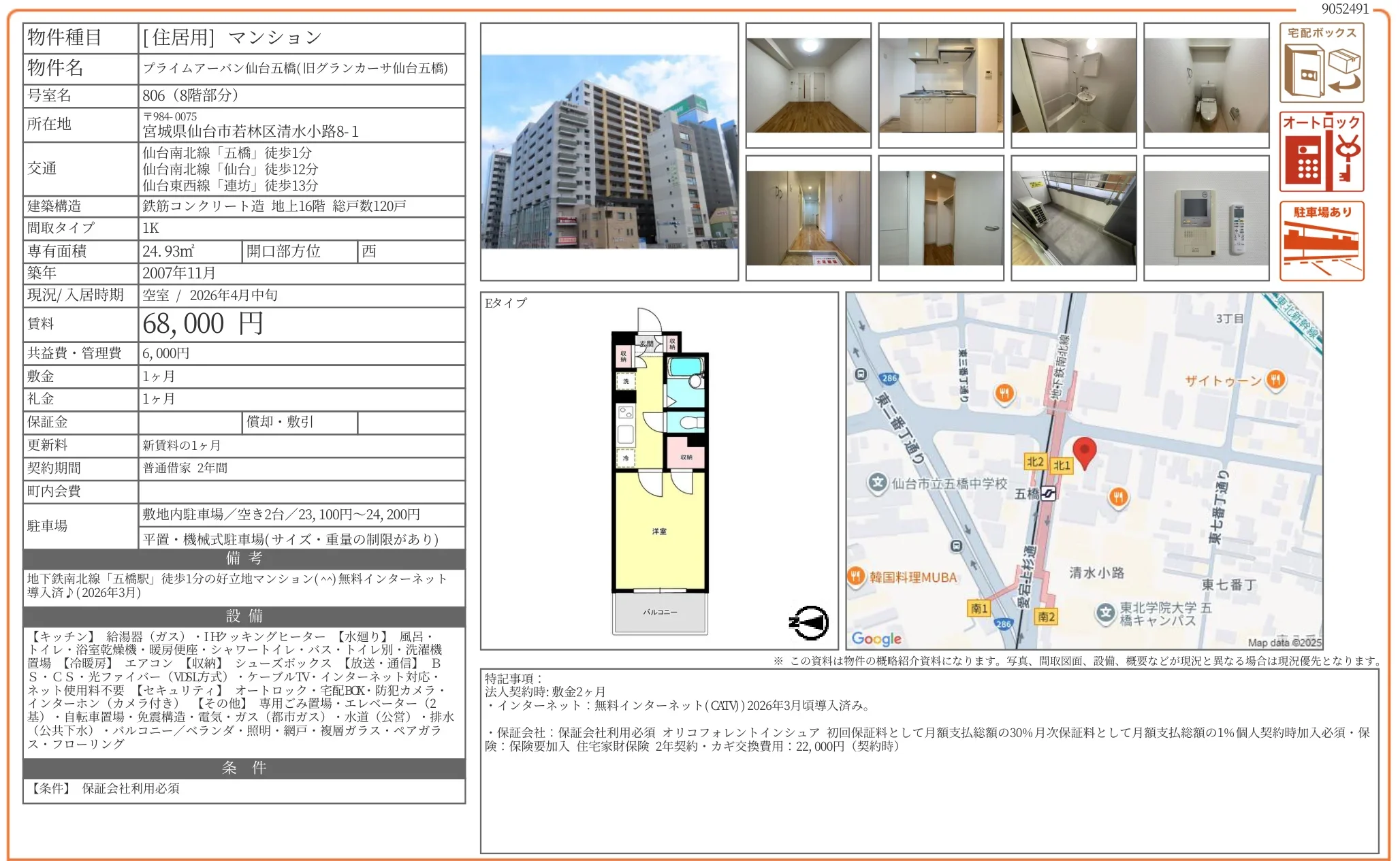Open the toilet photo
The height and width of the screenshot is (861, 1400).
(1207, 85)
